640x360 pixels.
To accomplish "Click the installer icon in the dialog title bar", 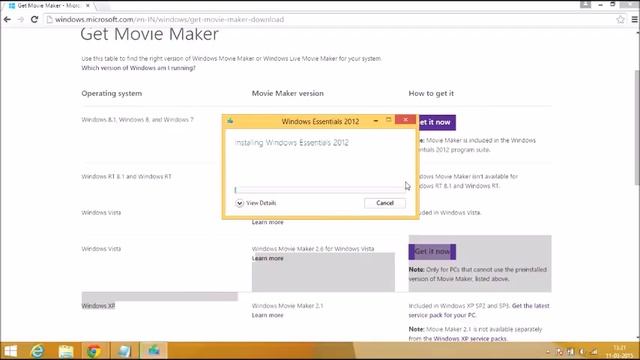I will click(x=230, y=121).
